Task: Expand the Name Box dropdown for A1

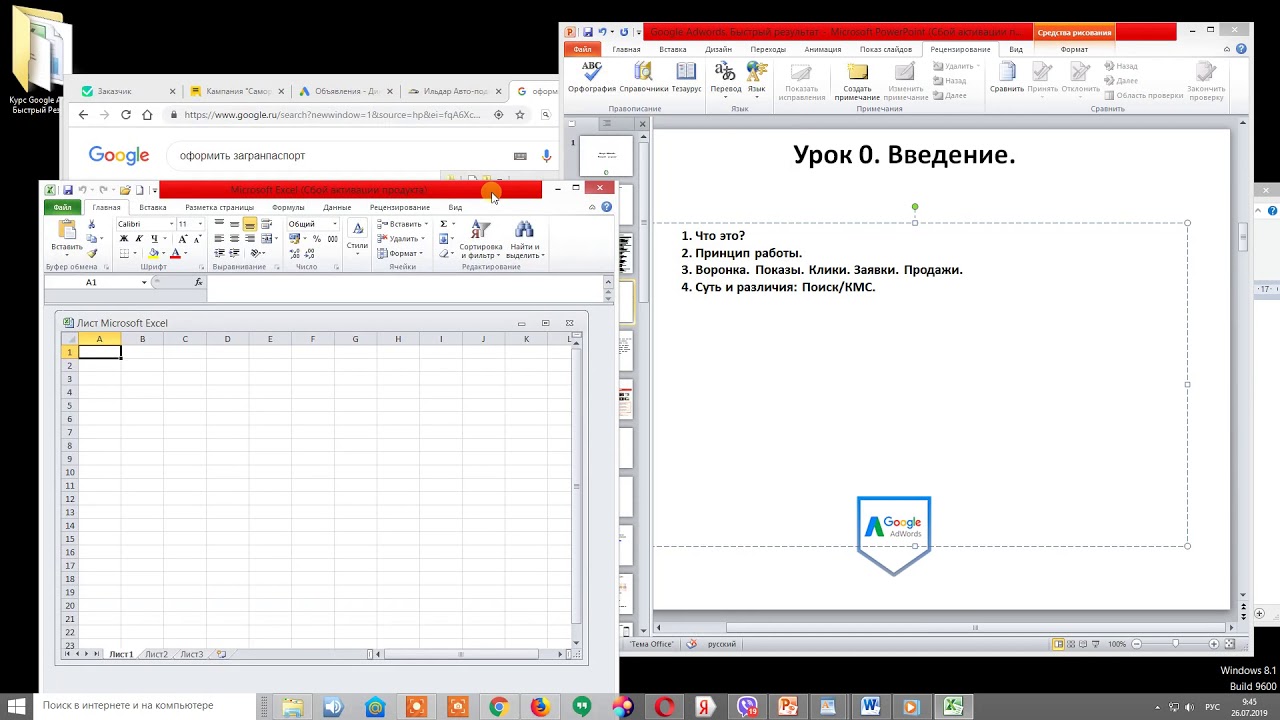Action: click(x=144, y=283)
